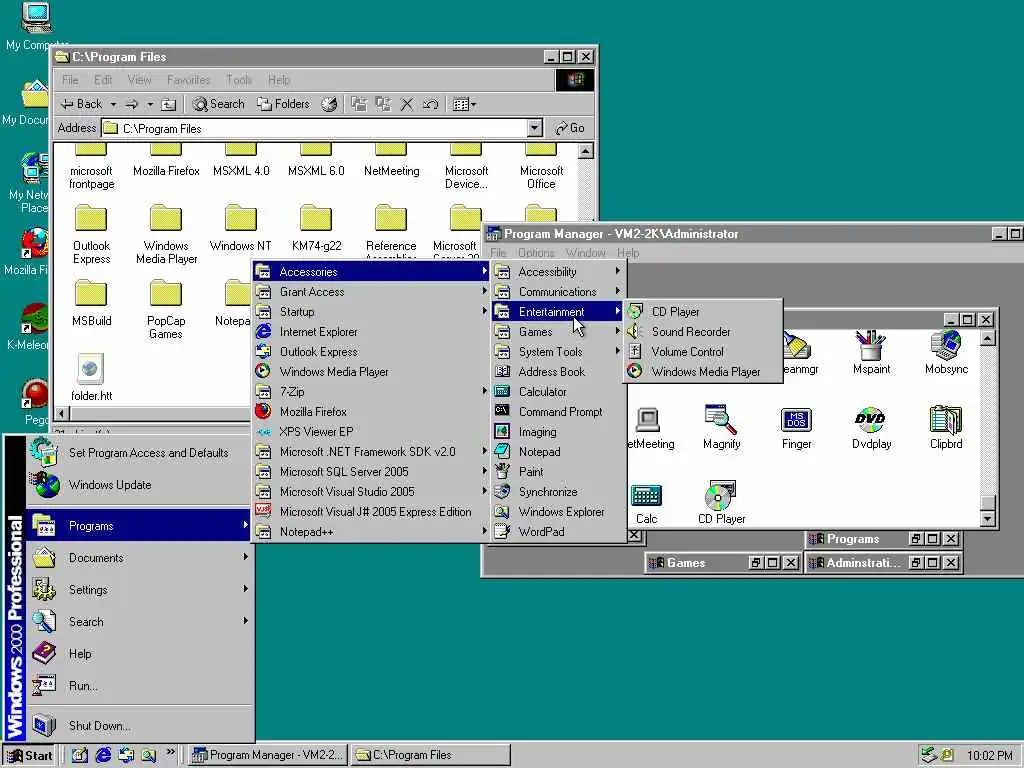Select the MSBuild folder in Explorer
1024x768 pixels.
pyautogui.click(x=91, y=304)
